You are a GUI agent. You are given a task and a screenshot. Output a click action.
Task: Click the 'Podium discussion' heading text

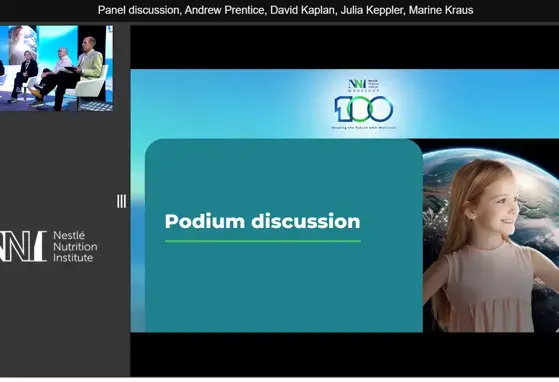tap(262, 221)
